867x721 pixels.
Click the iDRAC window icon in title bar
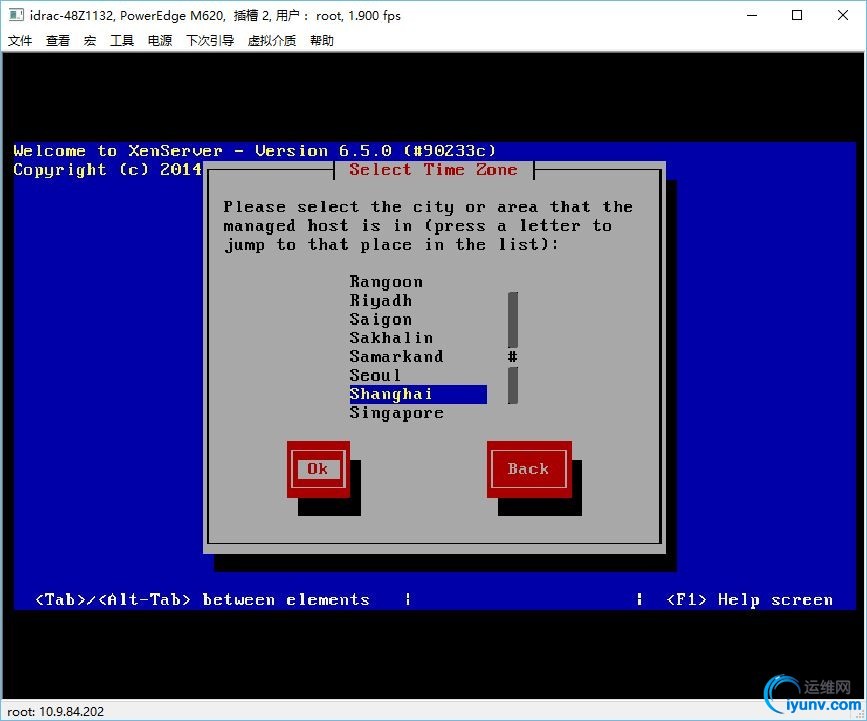pos(17,15)
